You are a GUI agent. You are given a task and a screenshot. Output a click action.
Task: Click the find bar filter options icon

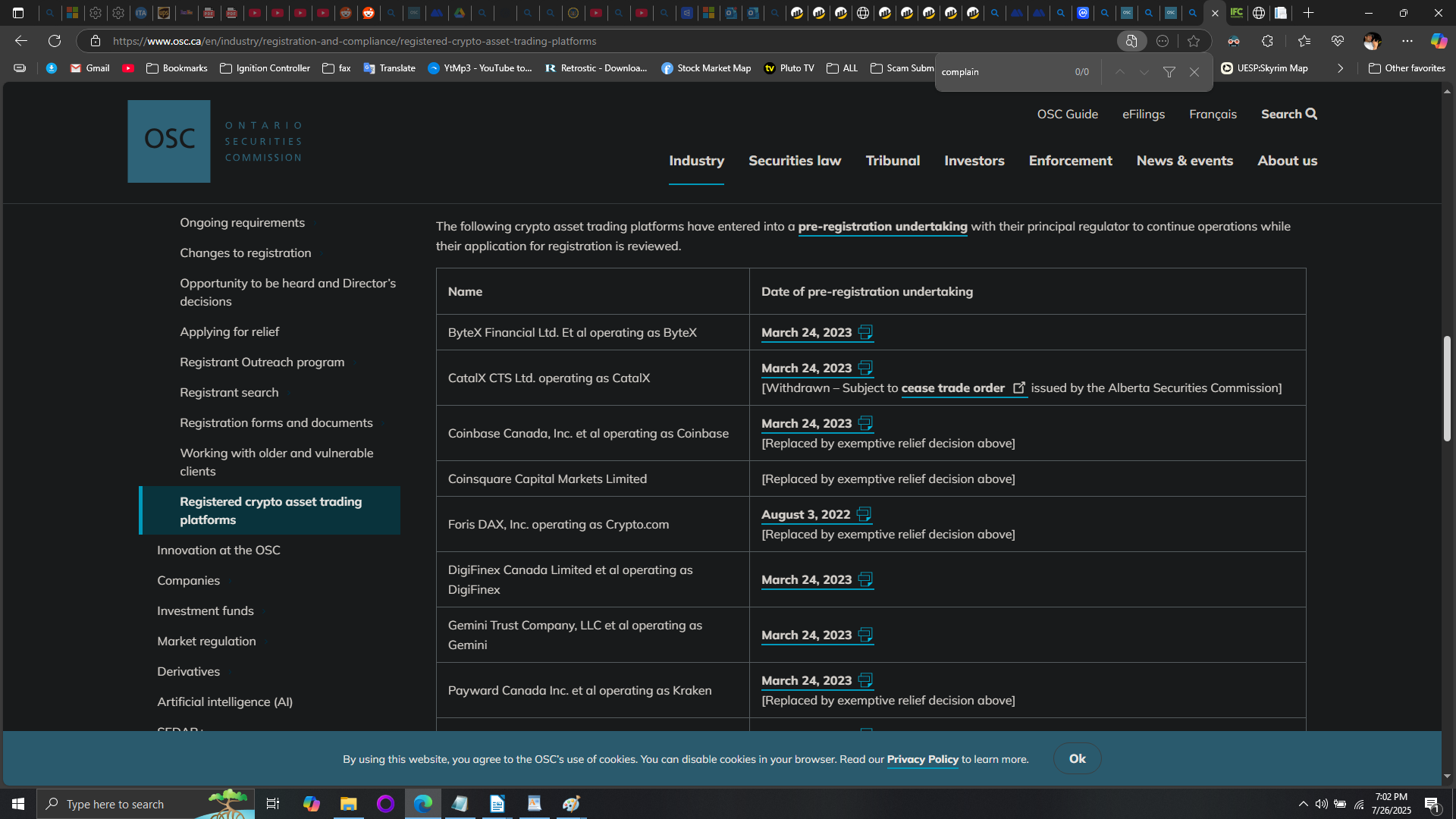1169,72
